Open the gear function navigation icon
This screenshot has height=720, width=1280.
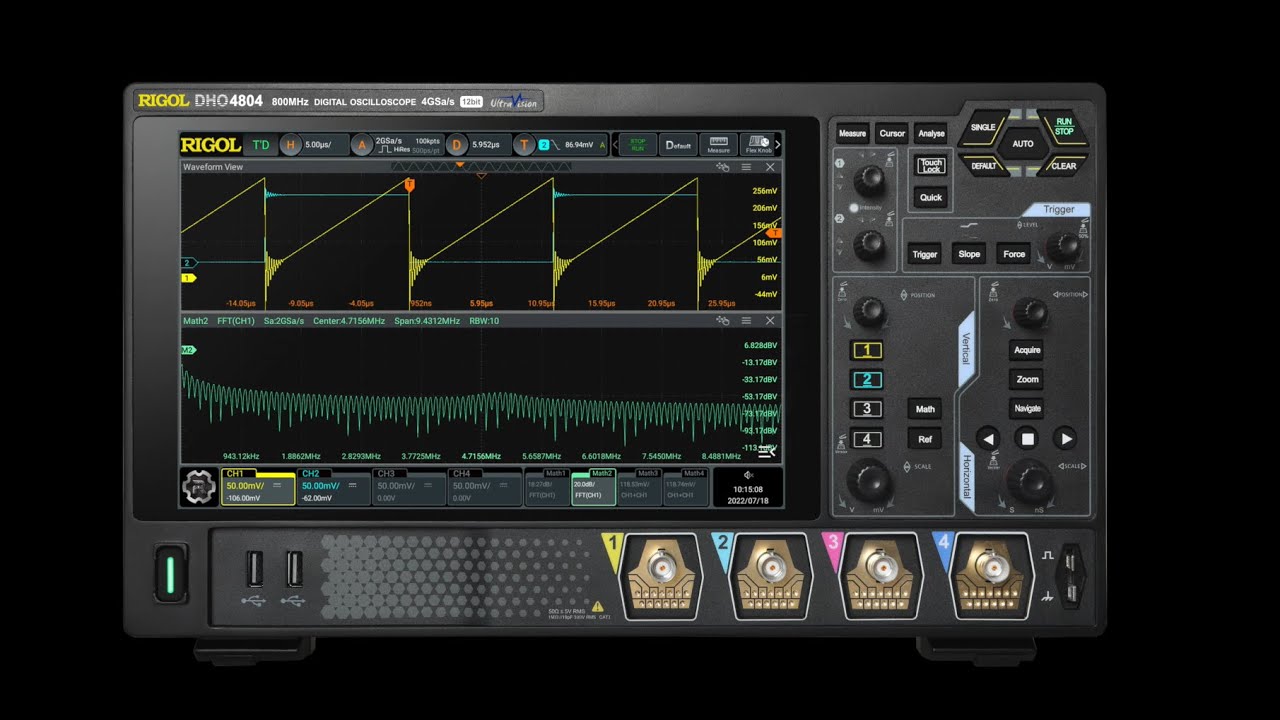point(199,487)
